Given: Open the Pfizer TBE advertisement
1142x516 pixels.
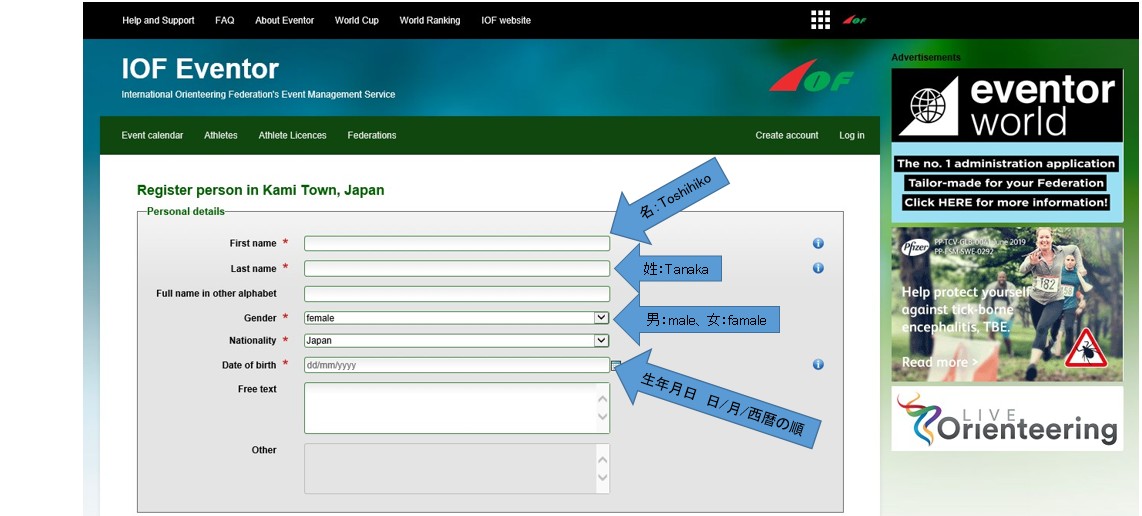Looking at the screenshot, I should (1007, 305).
